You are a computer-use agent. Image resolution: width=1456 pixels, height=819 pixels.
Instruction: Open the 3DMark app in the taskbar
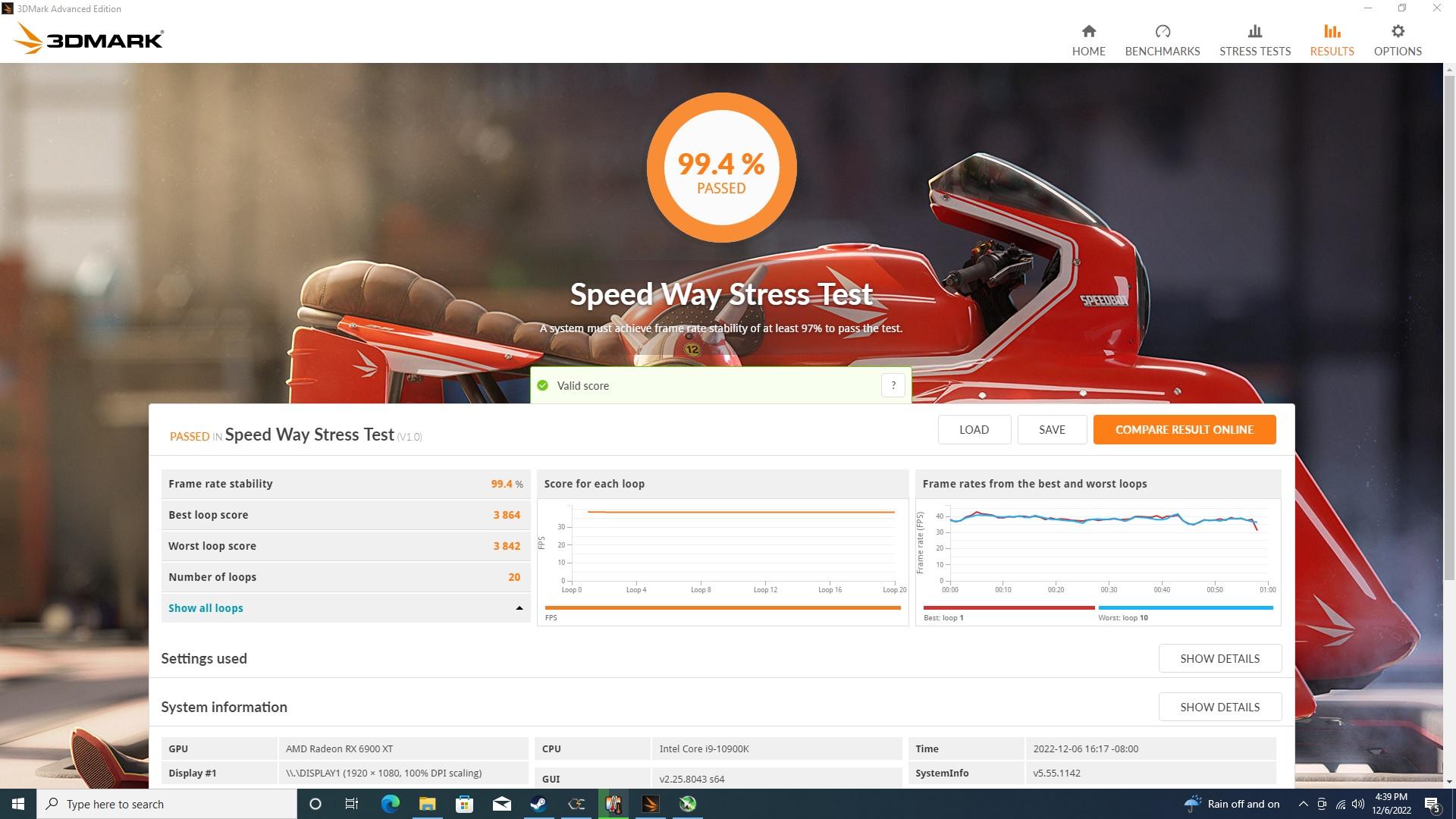(x=650, y=804)
